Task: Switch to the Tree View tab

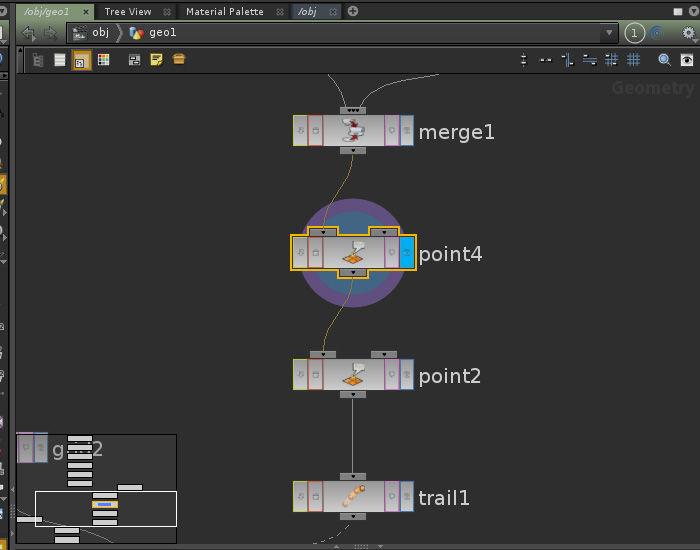Action: pyautogui.click(x=128, y=11)
